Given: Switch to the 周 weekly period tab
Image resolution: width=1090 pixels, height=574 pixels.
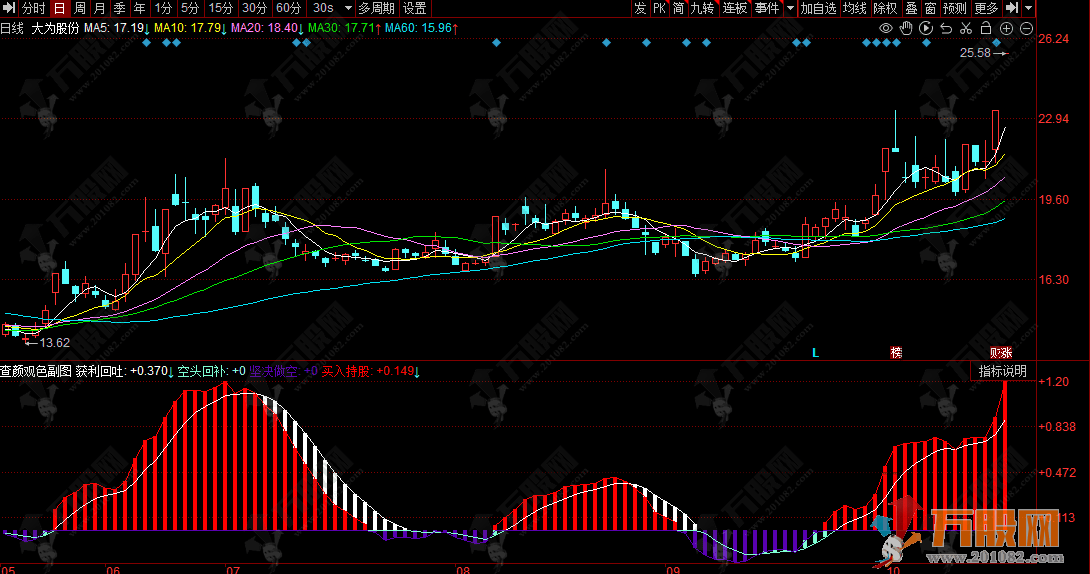Looking at the screenshot, I should click(x=79, y=8).
